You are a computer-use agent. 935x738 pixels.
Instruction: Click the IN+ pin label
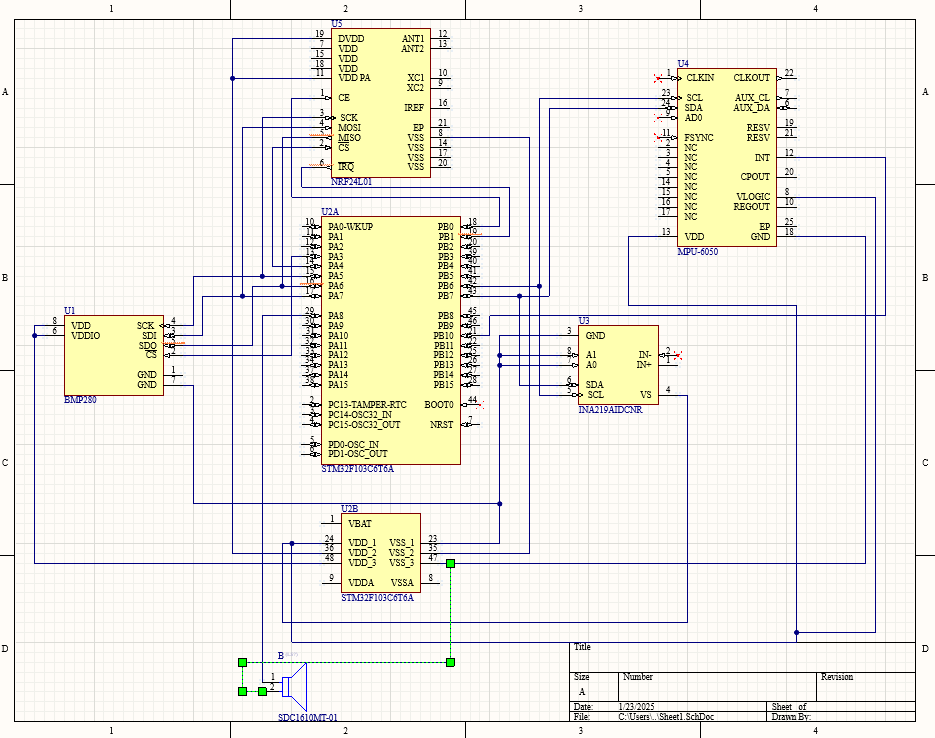[x=644, y=365]
